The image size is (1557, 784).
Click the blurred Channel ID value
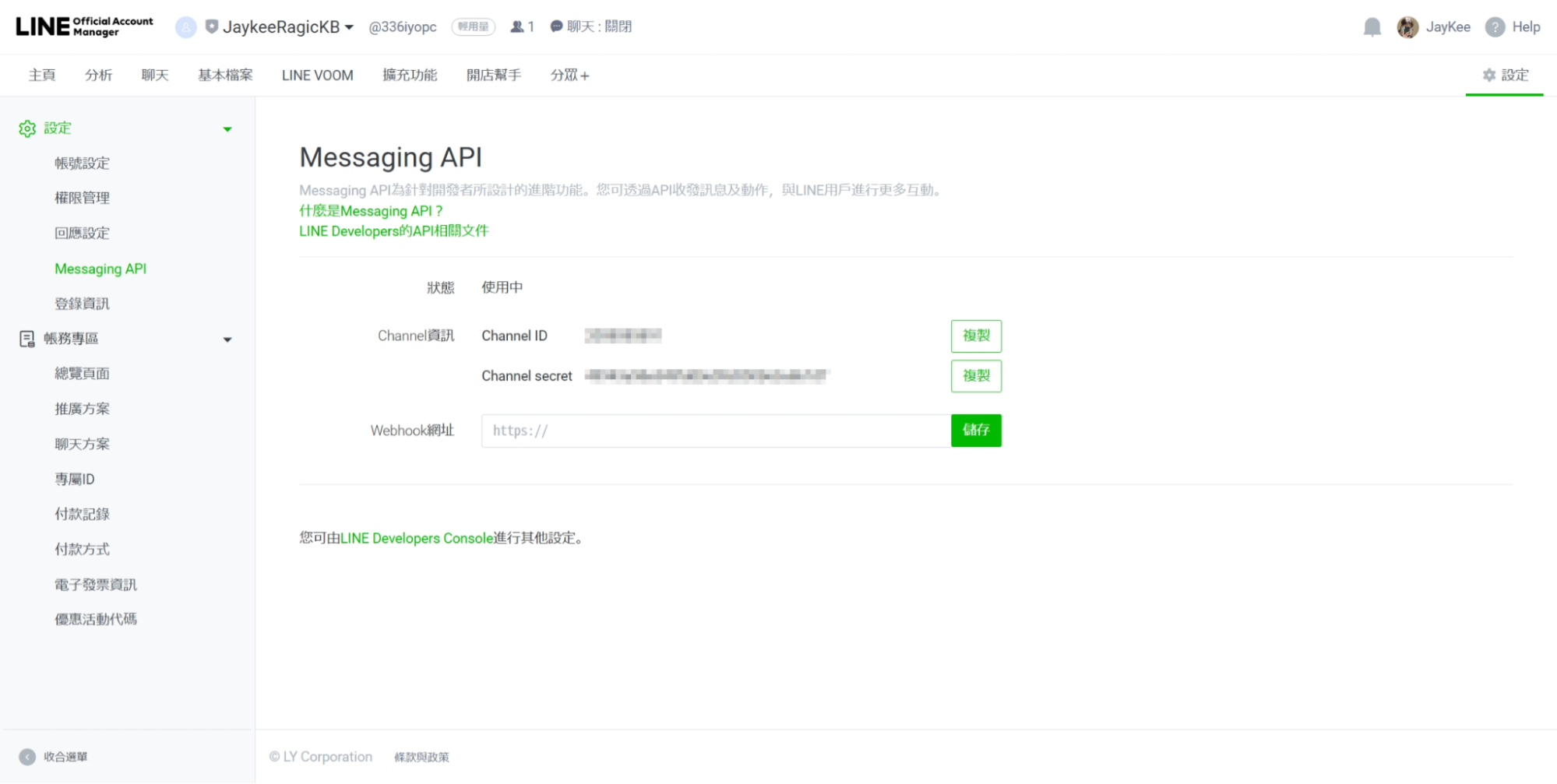point(623,336)
